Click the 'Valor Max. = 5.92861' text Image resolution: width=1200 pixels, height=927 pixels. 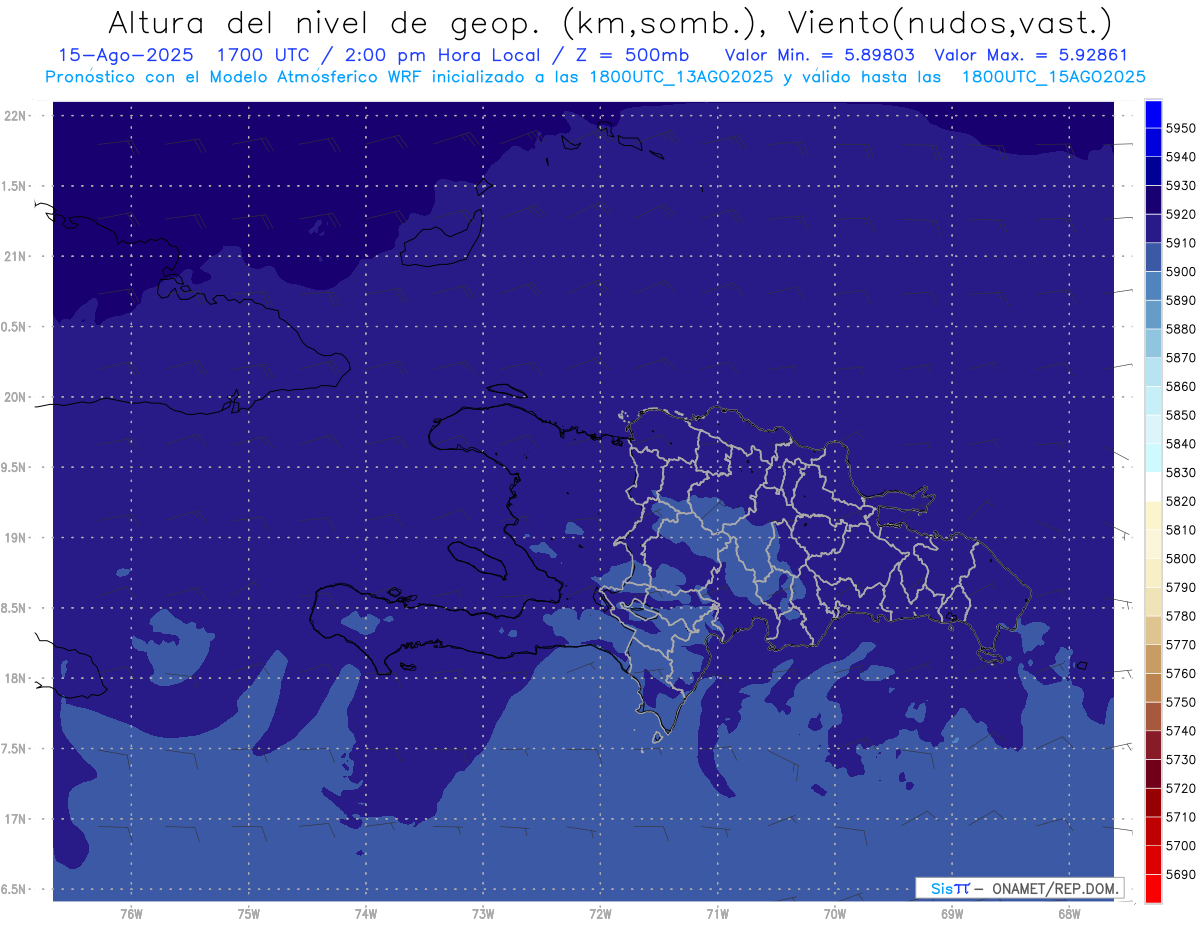[1030, 55]
